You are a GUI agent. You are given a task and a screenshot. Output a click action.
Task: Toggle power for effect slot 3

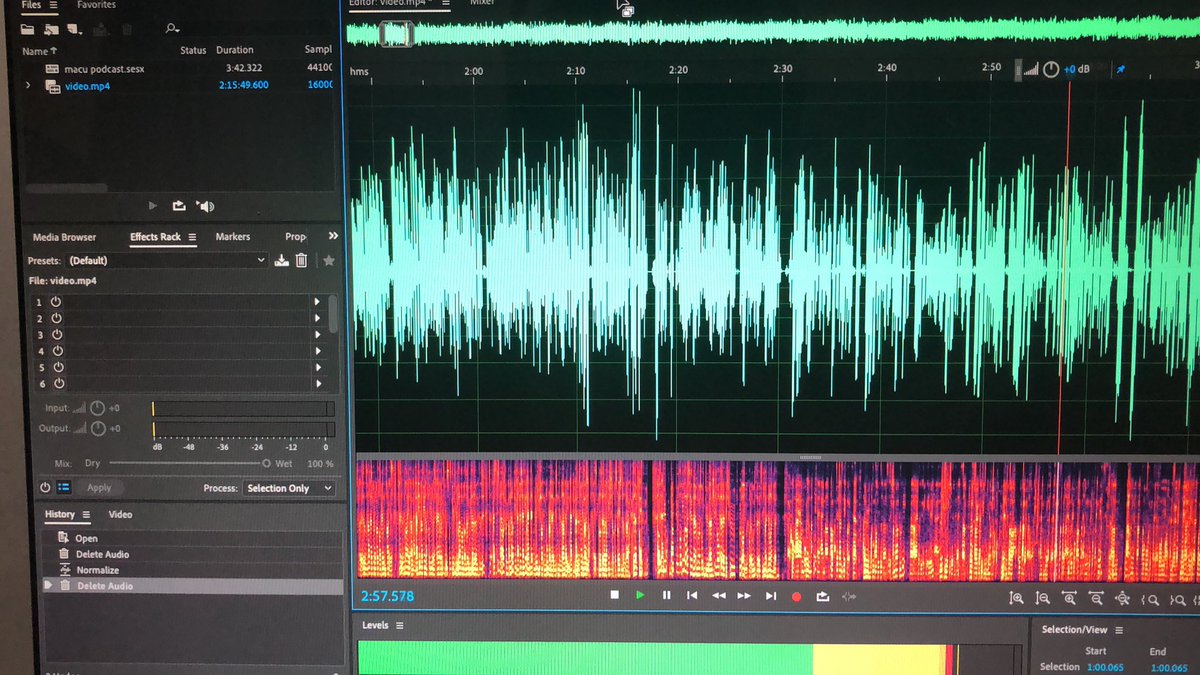point(57,334)
